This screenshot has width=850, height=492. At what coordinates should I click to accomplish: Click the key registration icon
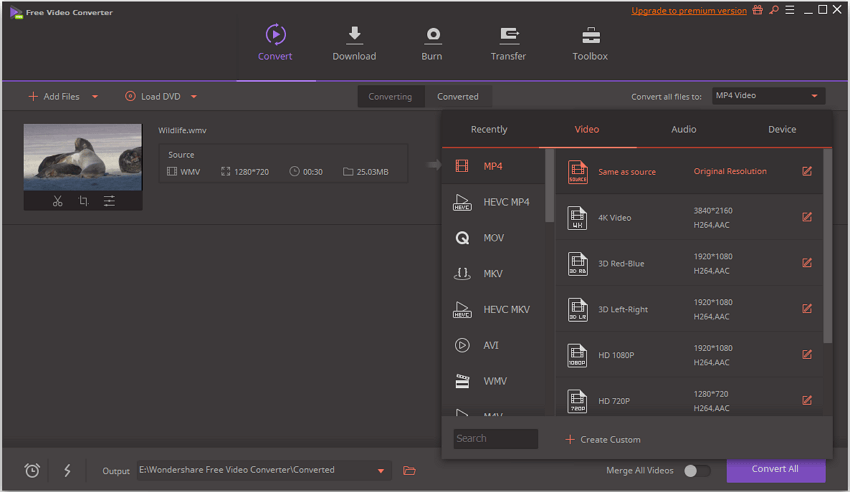(x=774, y=10)
